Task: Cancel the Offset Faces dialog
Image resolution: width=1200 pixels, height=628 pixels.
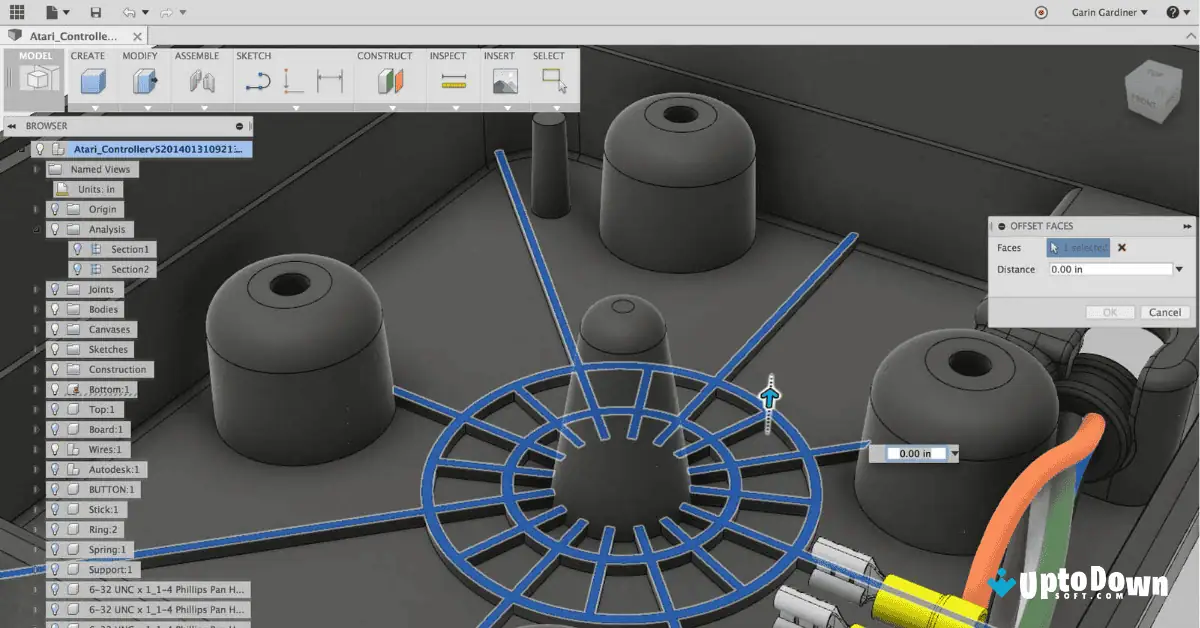Action: click(x=1164, y=312)
